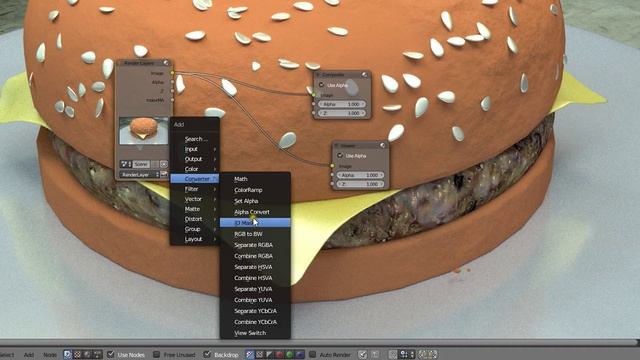Open the Matte submenu
The width and height of the screenshot is (640, 360).
(195, 209)
